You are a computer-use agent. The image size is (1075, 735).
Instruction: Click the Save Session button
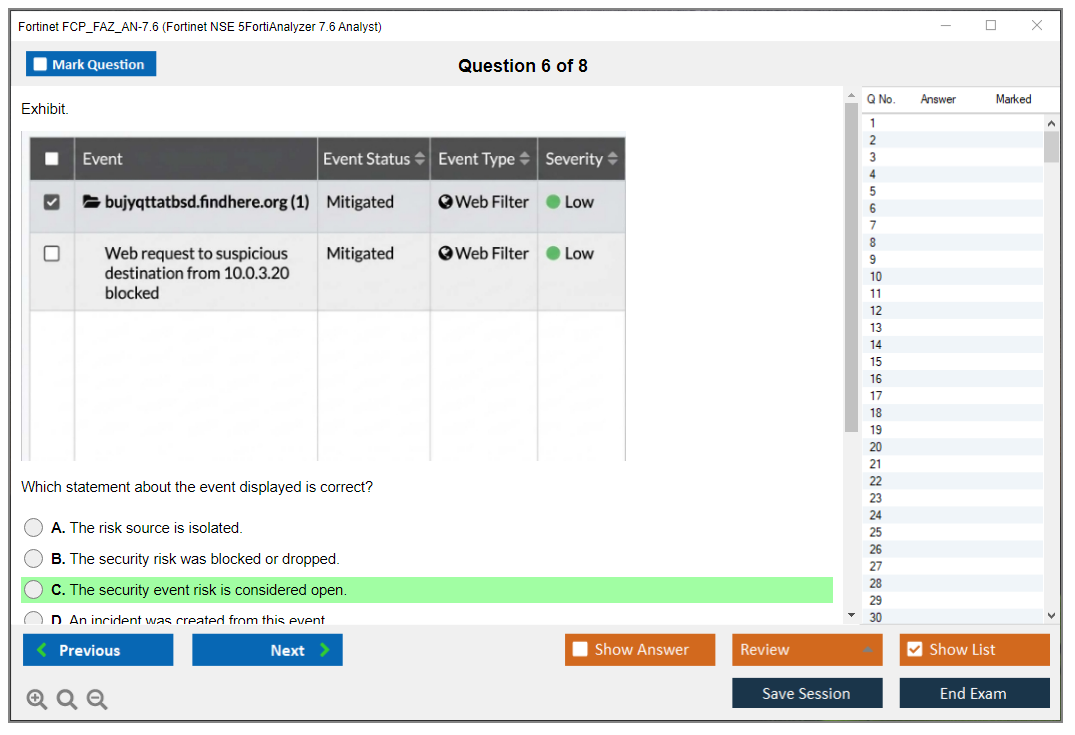point(807,693)
